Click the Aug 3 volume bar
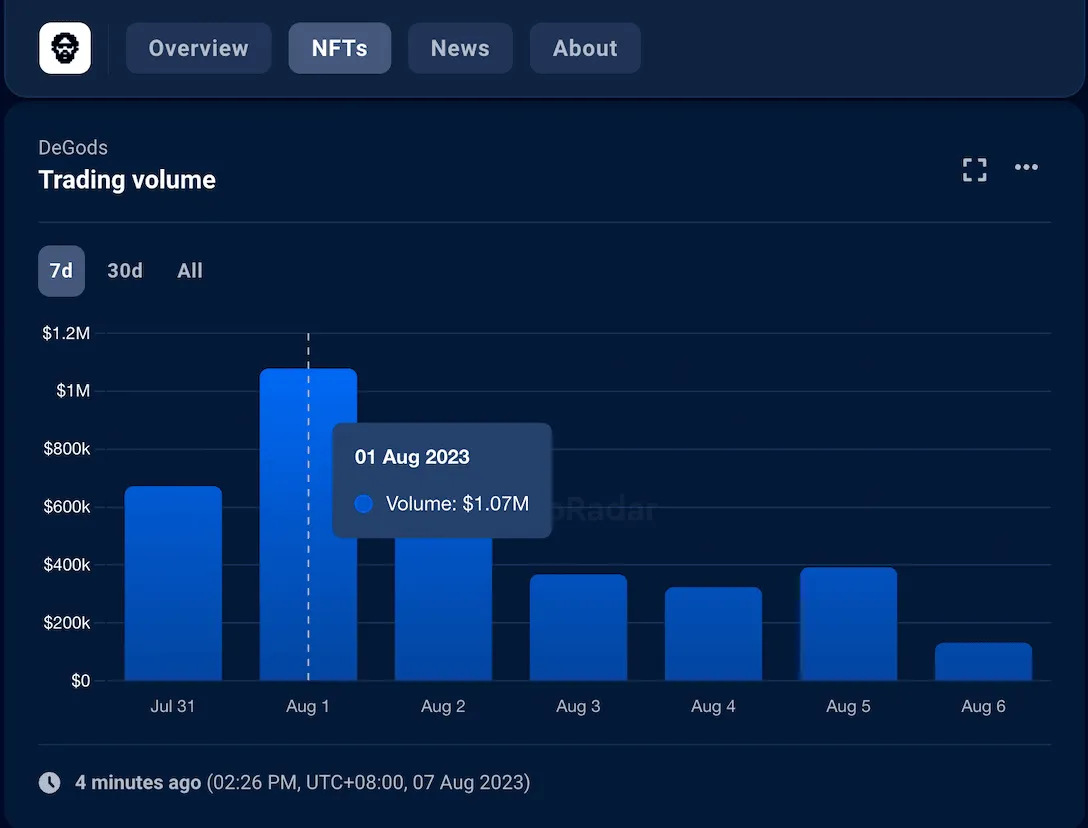This screenshot has height=828, width=1088. [578, 628]
